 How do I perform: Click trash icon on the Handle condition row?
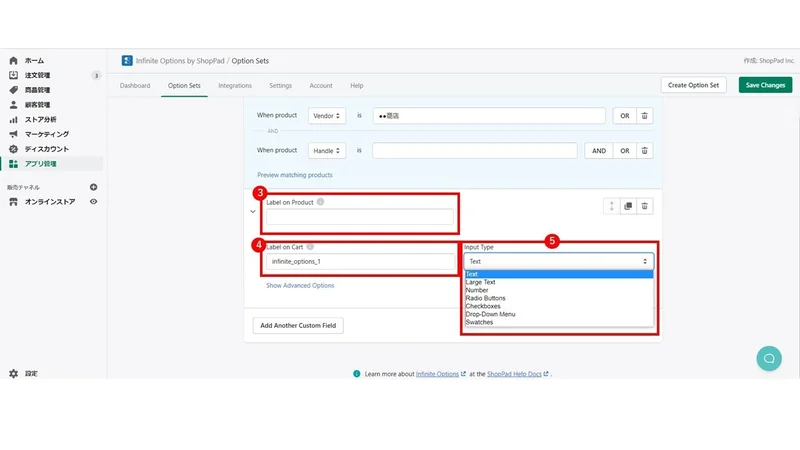644,151
